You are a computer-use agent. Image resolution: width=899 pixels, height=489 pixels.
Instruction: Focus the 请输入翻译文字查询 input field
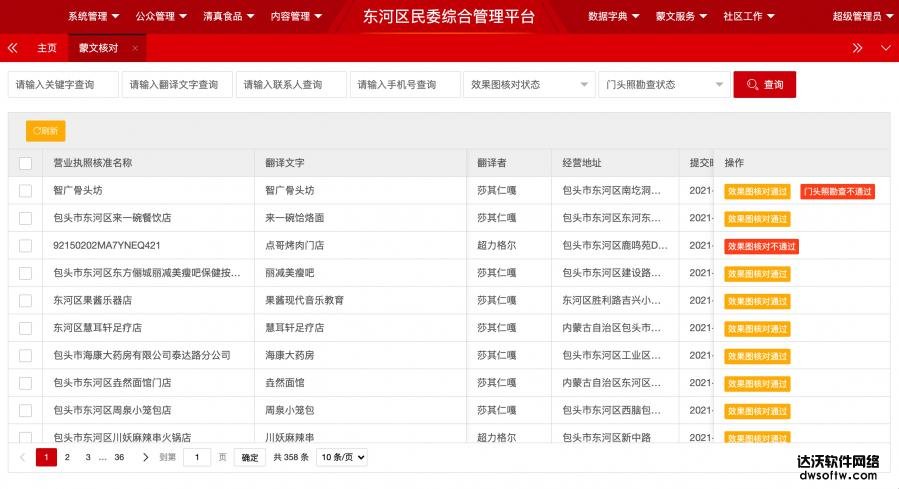pos(177,84)
